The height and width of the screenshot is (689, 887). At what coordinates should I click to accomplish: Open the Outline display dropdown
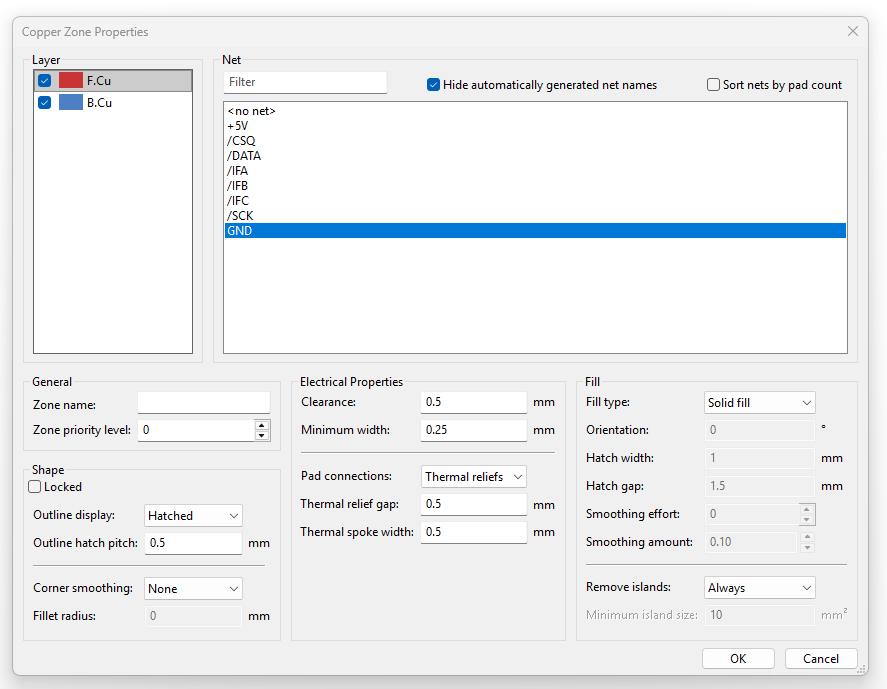coord(193,516)
